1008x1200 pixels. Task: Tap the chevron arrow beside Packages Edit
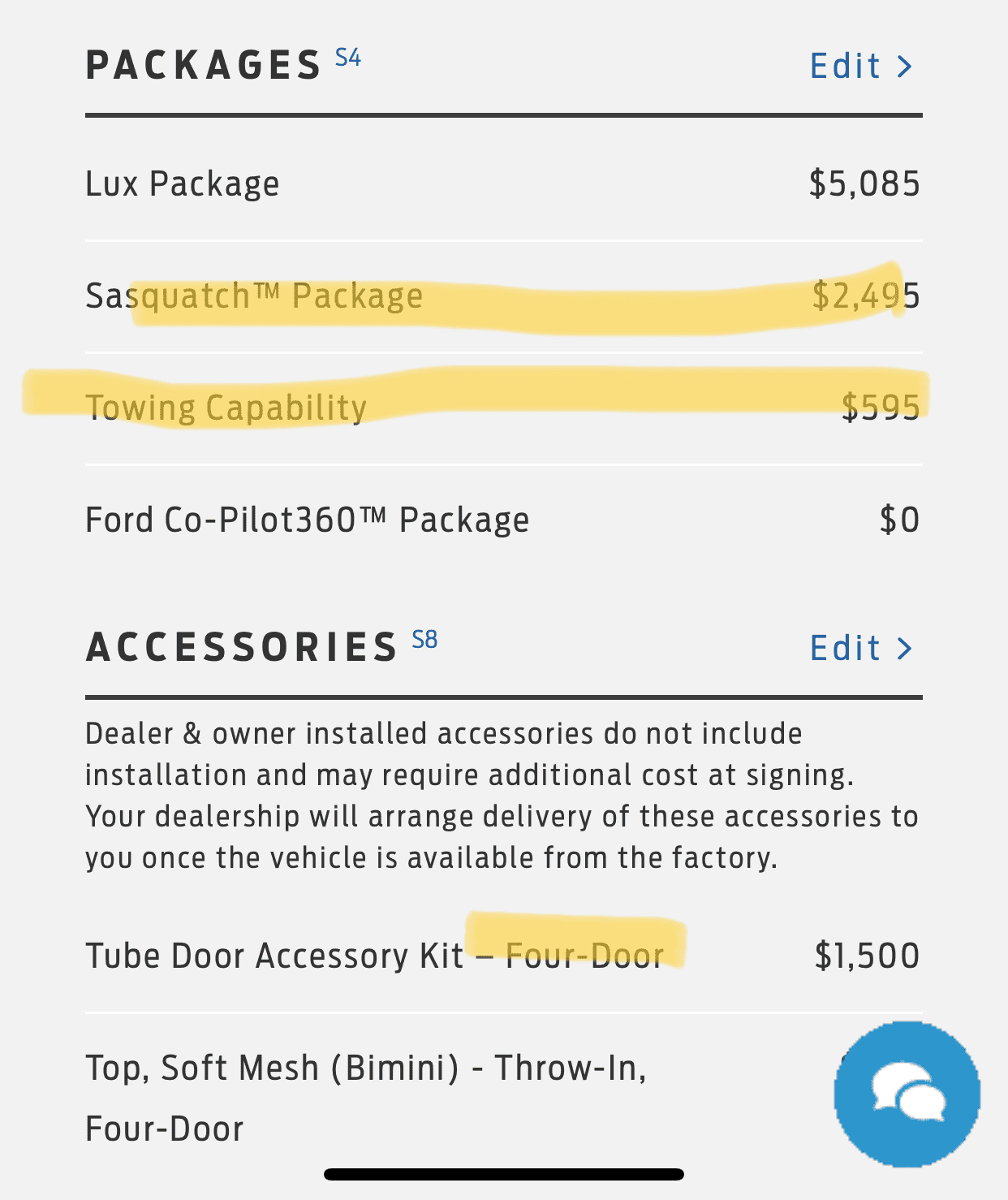905,67
